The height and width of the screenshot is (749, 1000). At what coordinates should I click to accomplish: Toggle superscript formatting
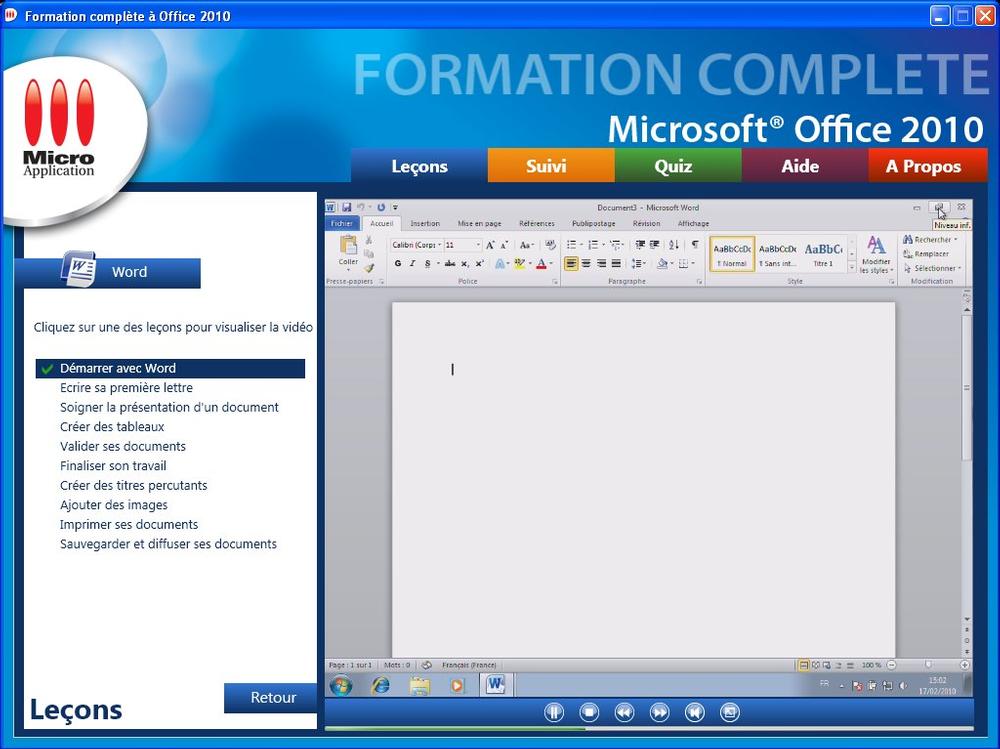point(480,263)
